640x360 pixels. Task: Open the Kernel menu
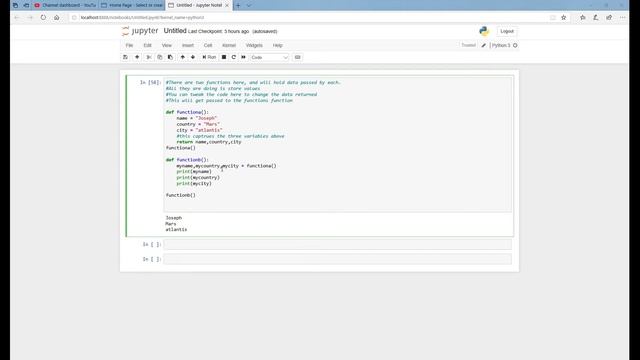[229, 45]
